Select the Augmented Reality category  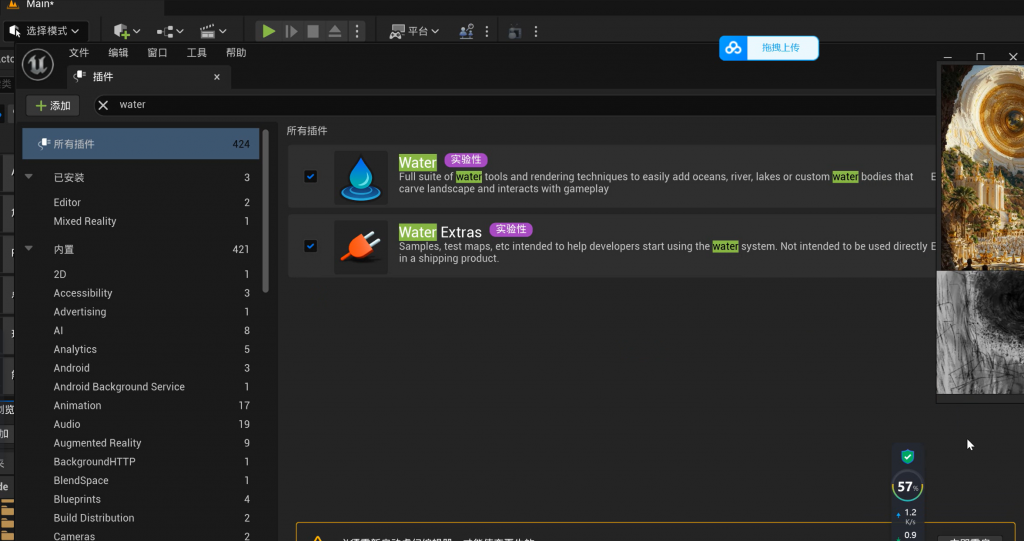point(140,443)
